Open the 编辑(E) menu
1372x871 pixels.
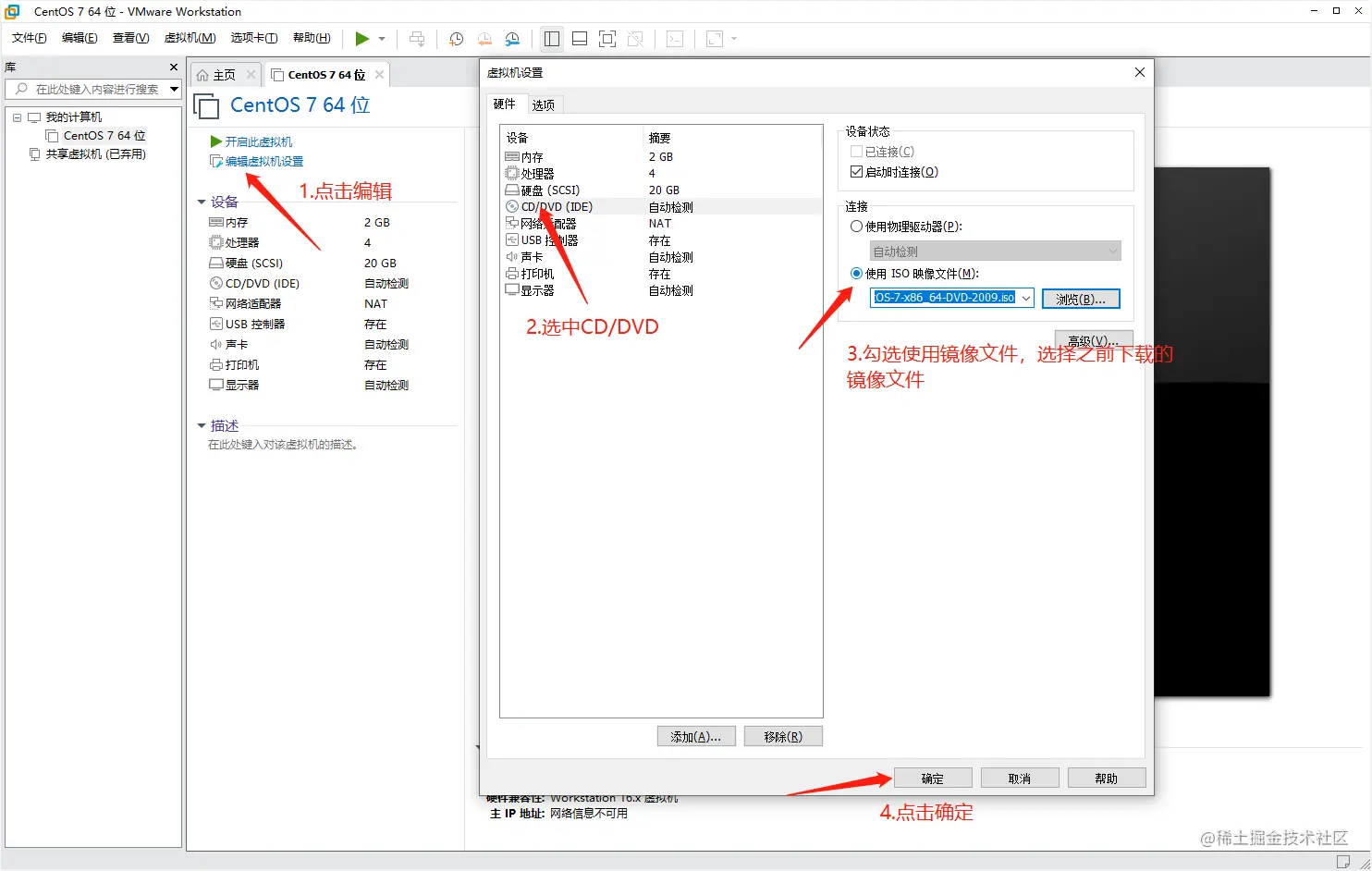(x=80, y=38)
